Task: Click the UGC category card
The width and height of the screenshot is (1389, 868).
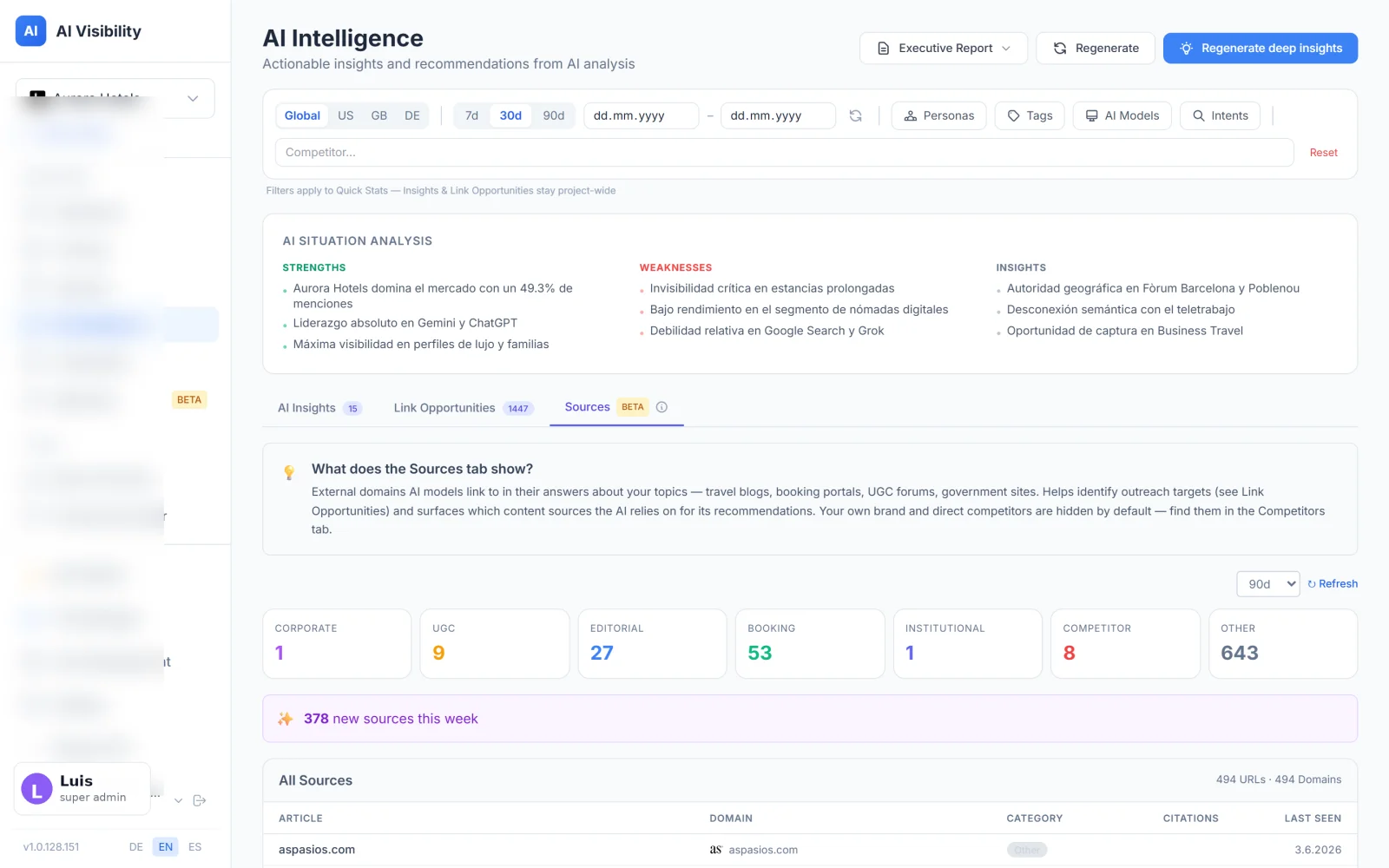Action: (495, 643)
